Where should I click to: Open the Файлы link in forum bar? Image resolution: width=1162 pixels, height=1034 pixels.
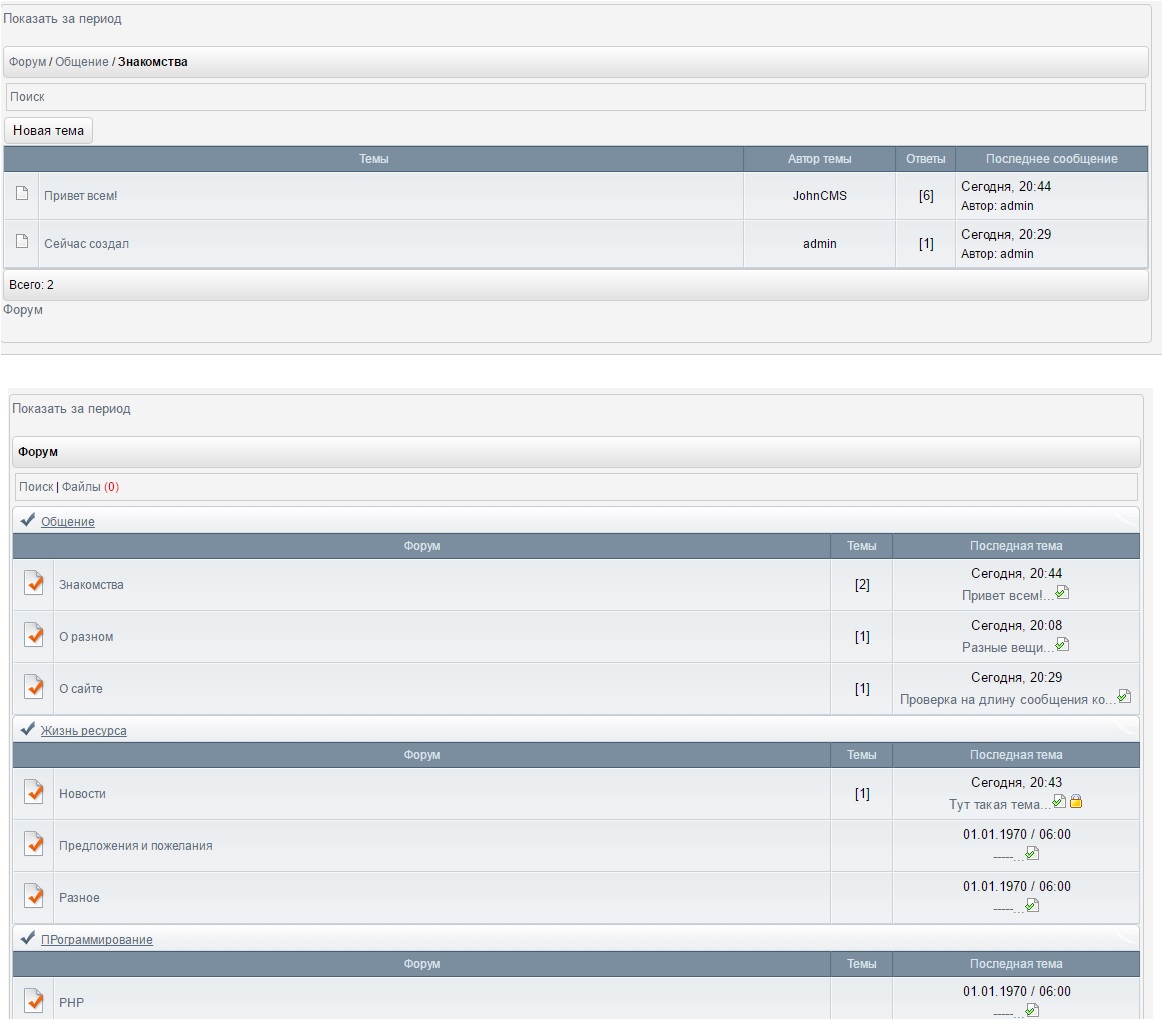81,487
